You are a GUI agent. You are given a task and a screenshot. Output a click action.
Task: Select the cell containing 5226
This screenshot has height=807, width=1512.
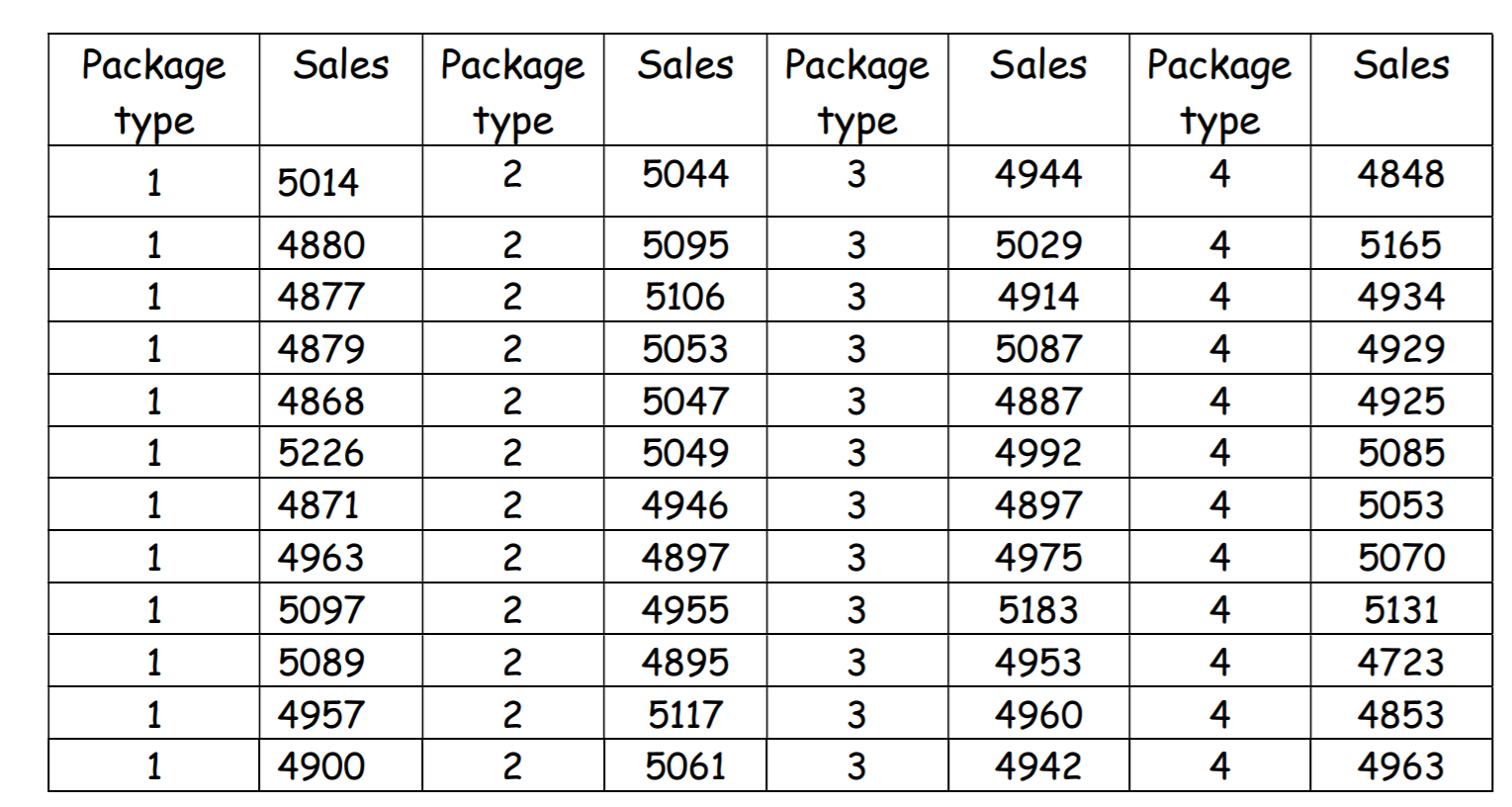(x=320, y=453)
